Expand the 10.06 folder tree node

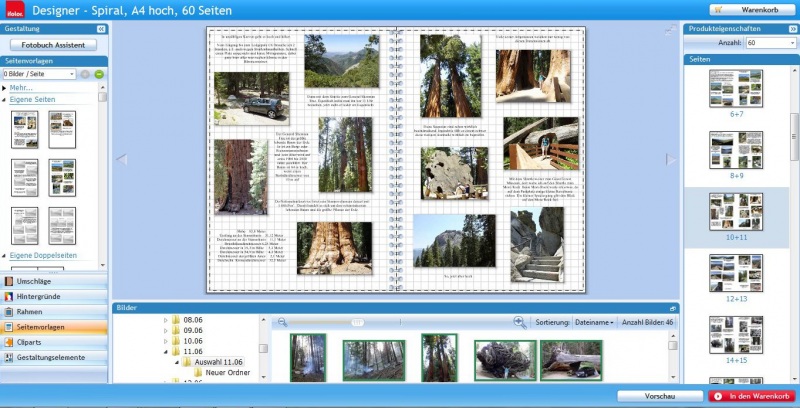click(165, 341)
